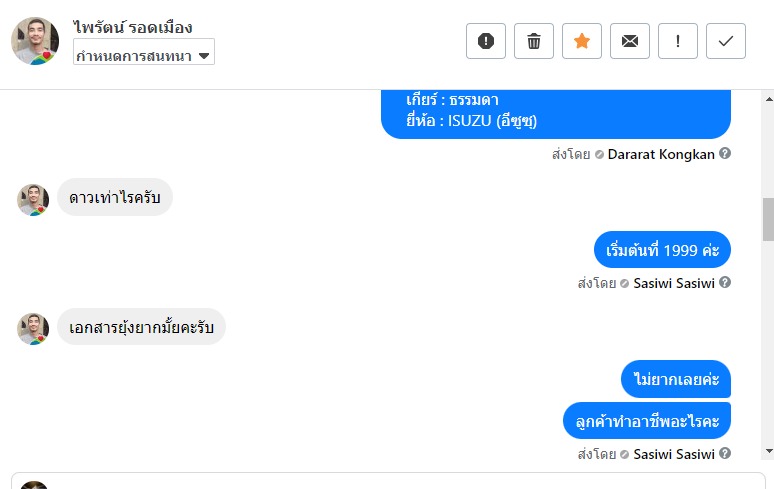
Task: Click the chat scrollbar thumb
Action: [x=767, y=219]
